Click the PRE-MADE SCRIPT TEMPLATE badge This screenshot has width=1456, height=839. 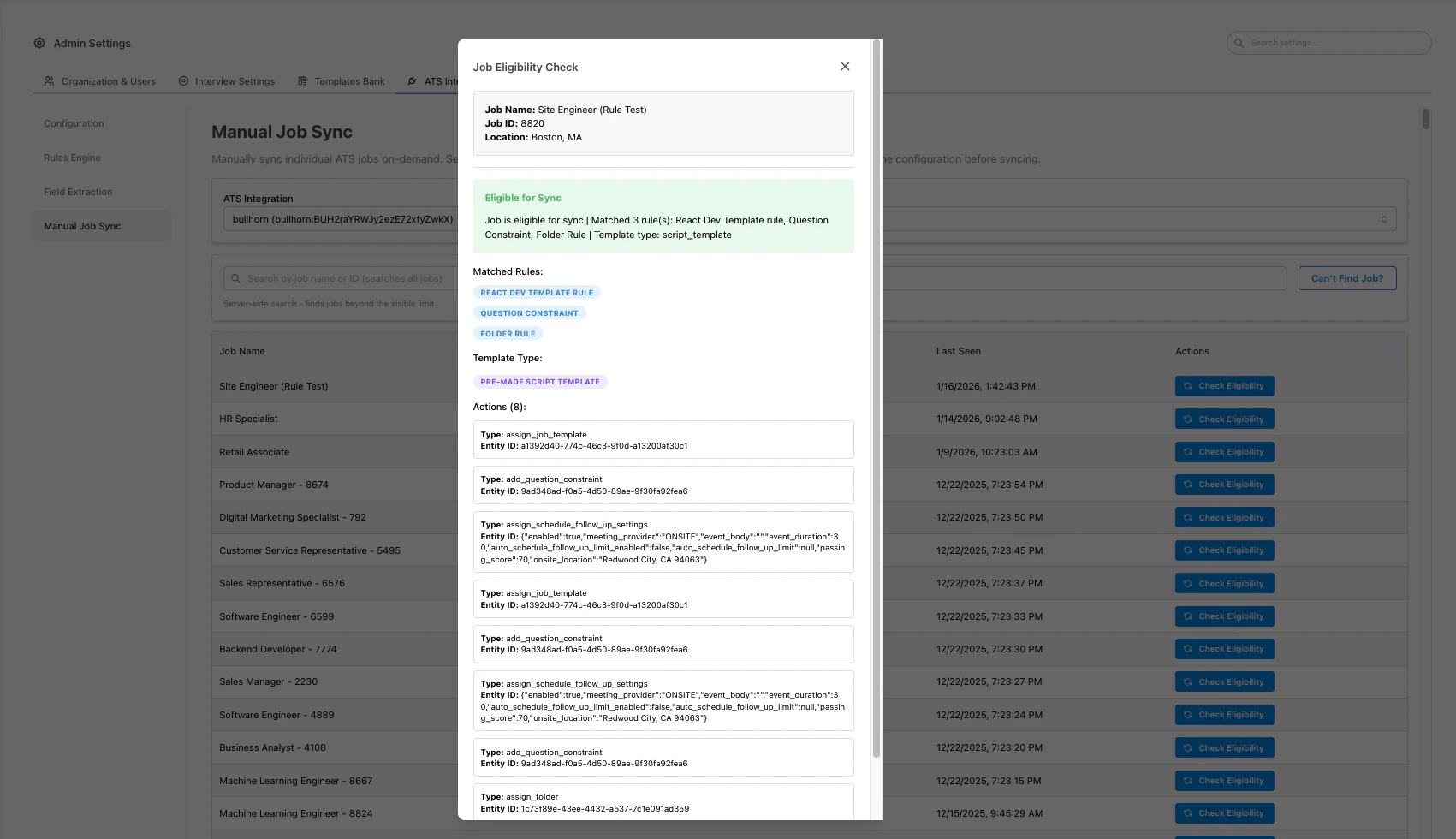pyautogui.click(x=540, y=381)
